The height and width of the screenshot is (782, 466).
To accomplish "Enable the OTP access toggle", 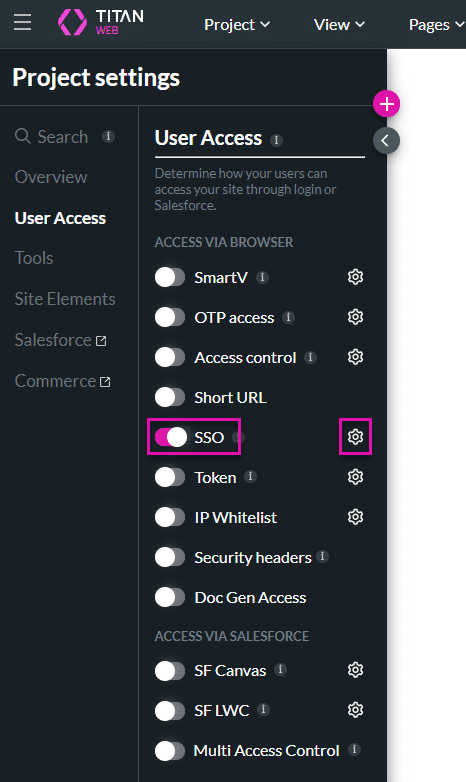I will tap(170, 317).
